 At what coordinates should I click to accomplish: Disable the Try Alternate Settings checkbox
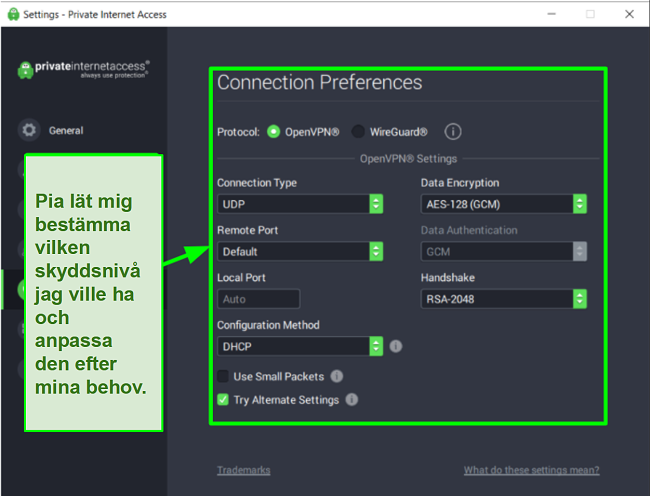[x=223, y=399]
